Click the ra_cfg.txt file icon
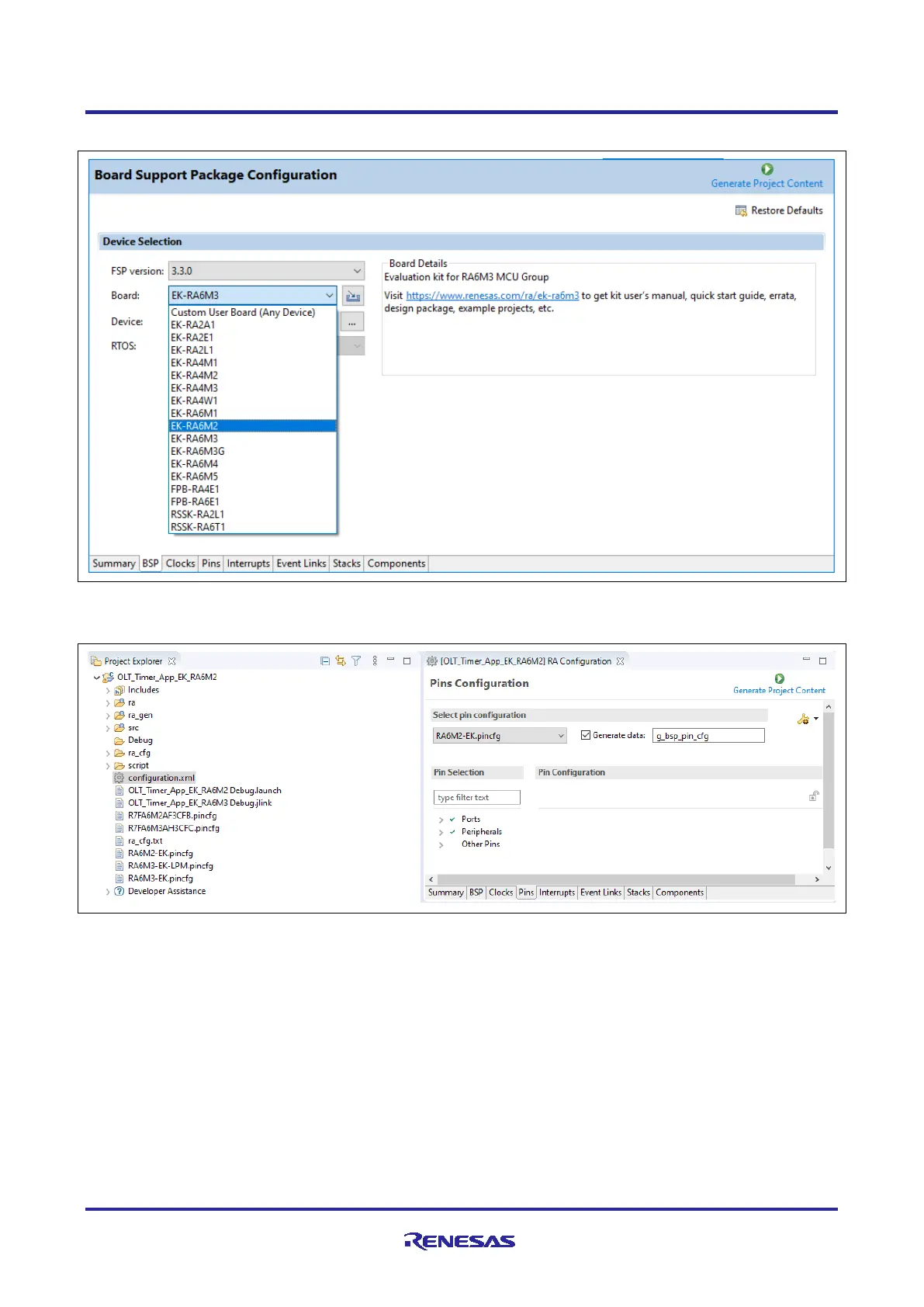This screenshot has height=1307, width=924. click(119, 841)
